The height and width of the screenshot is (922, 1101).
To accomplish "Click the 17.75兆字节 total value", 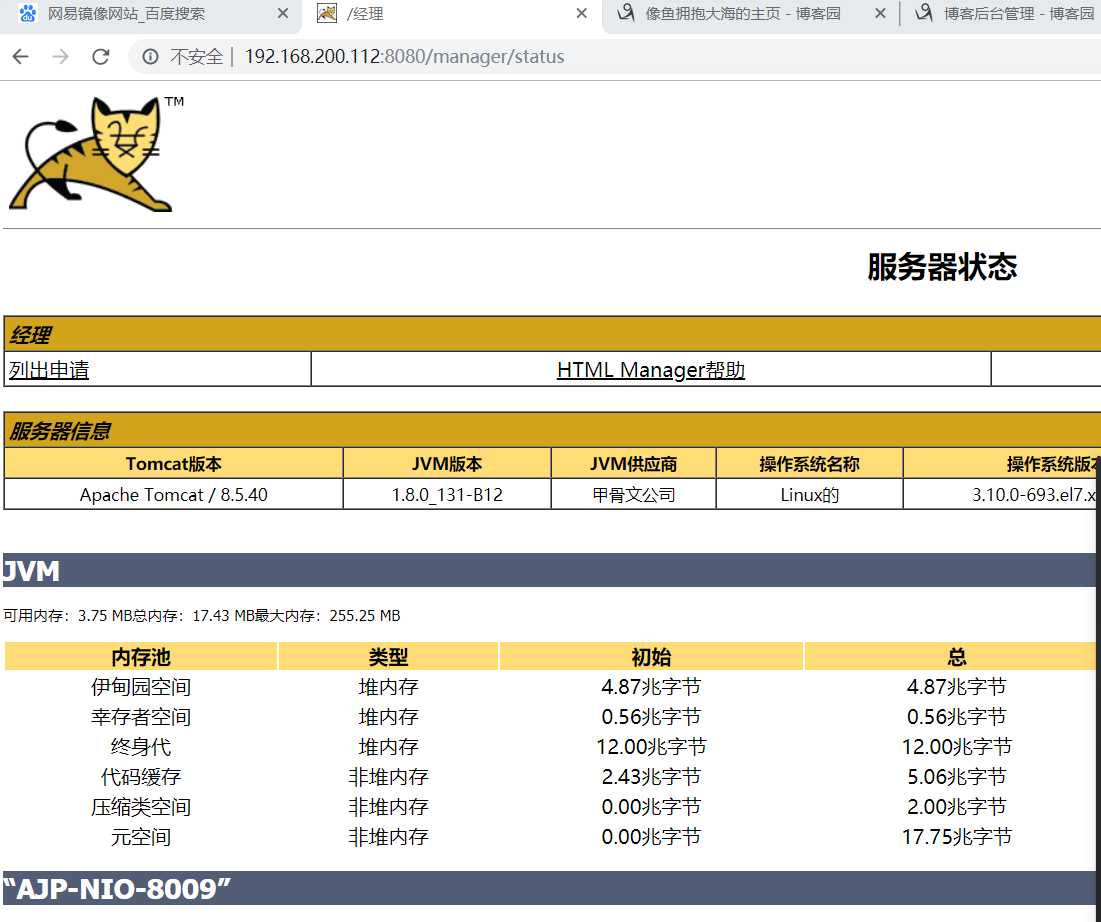I will click(x=956, y=837).
